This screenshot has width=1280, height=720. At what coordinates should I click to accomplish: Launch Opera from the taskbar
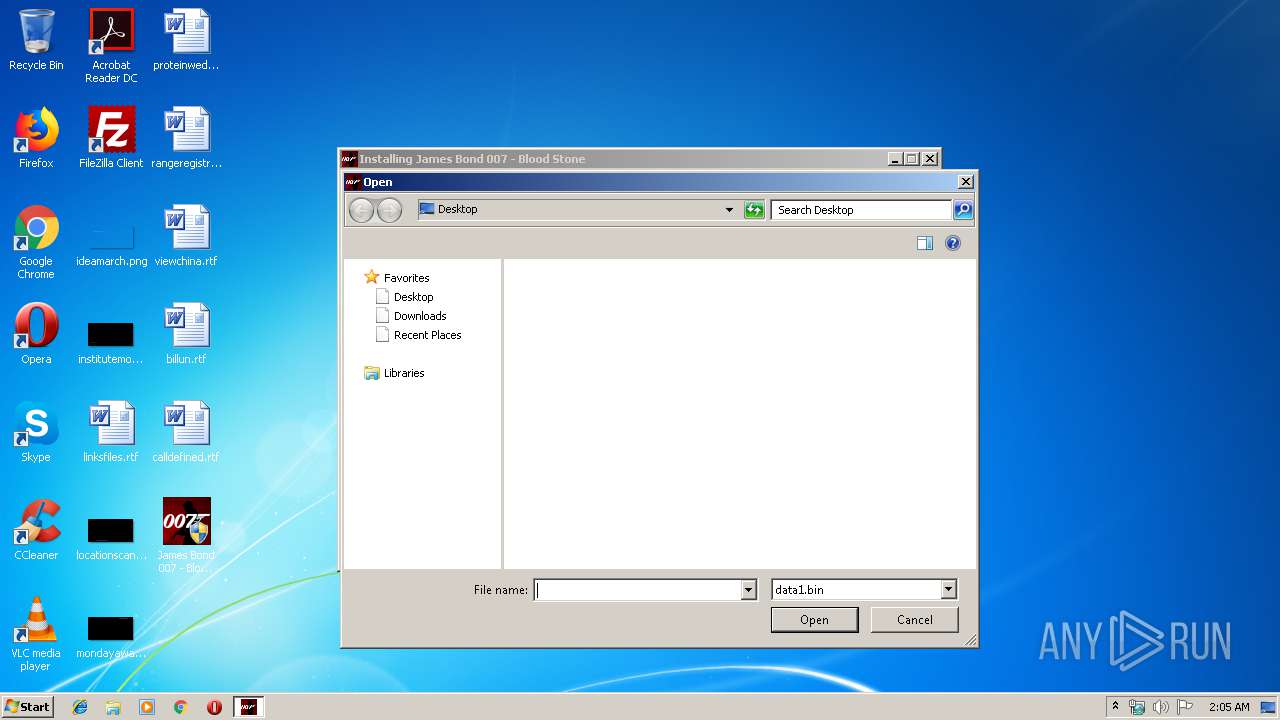pyautogui.click(x=214, y=707)
